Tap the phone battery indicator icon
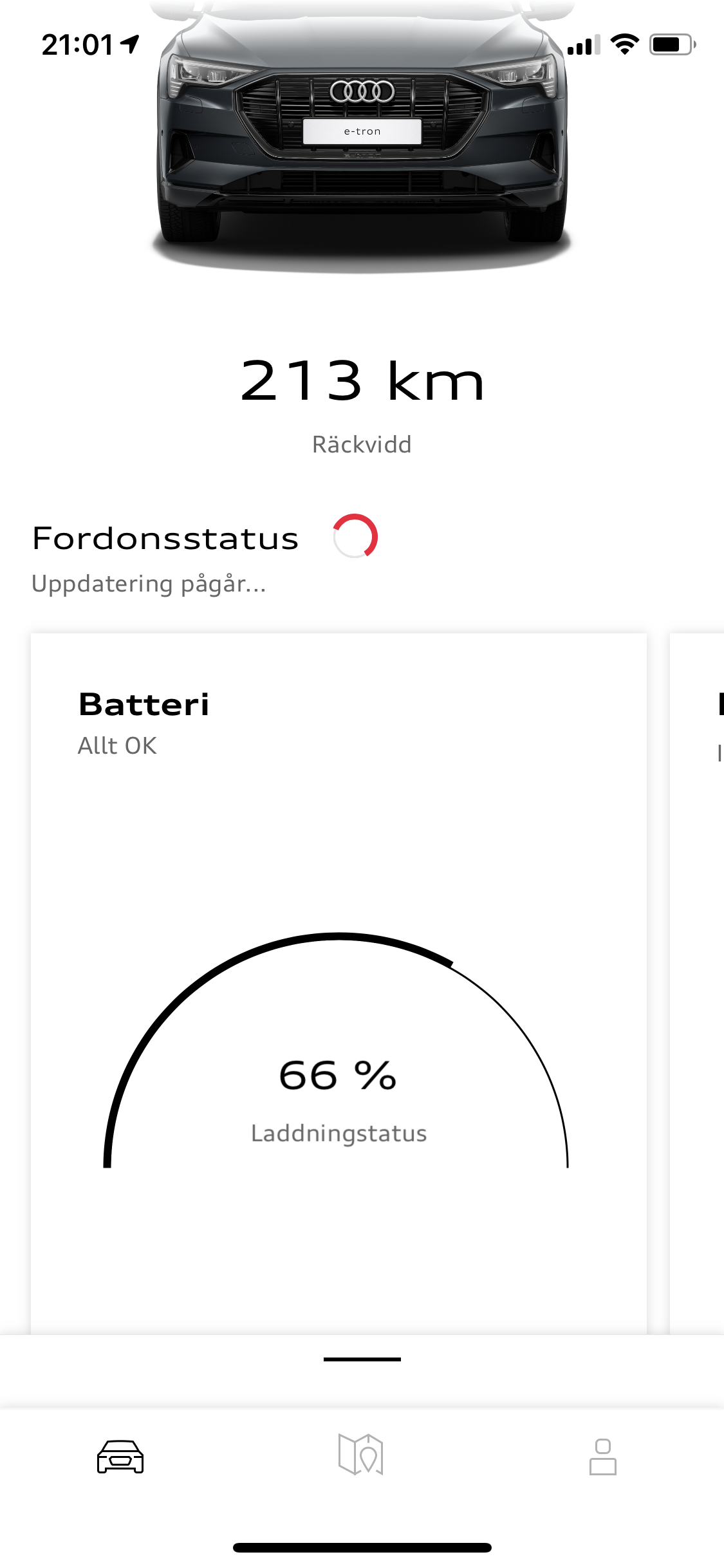The height and width of the screenshot is (1568, 724). coord(671,44)
